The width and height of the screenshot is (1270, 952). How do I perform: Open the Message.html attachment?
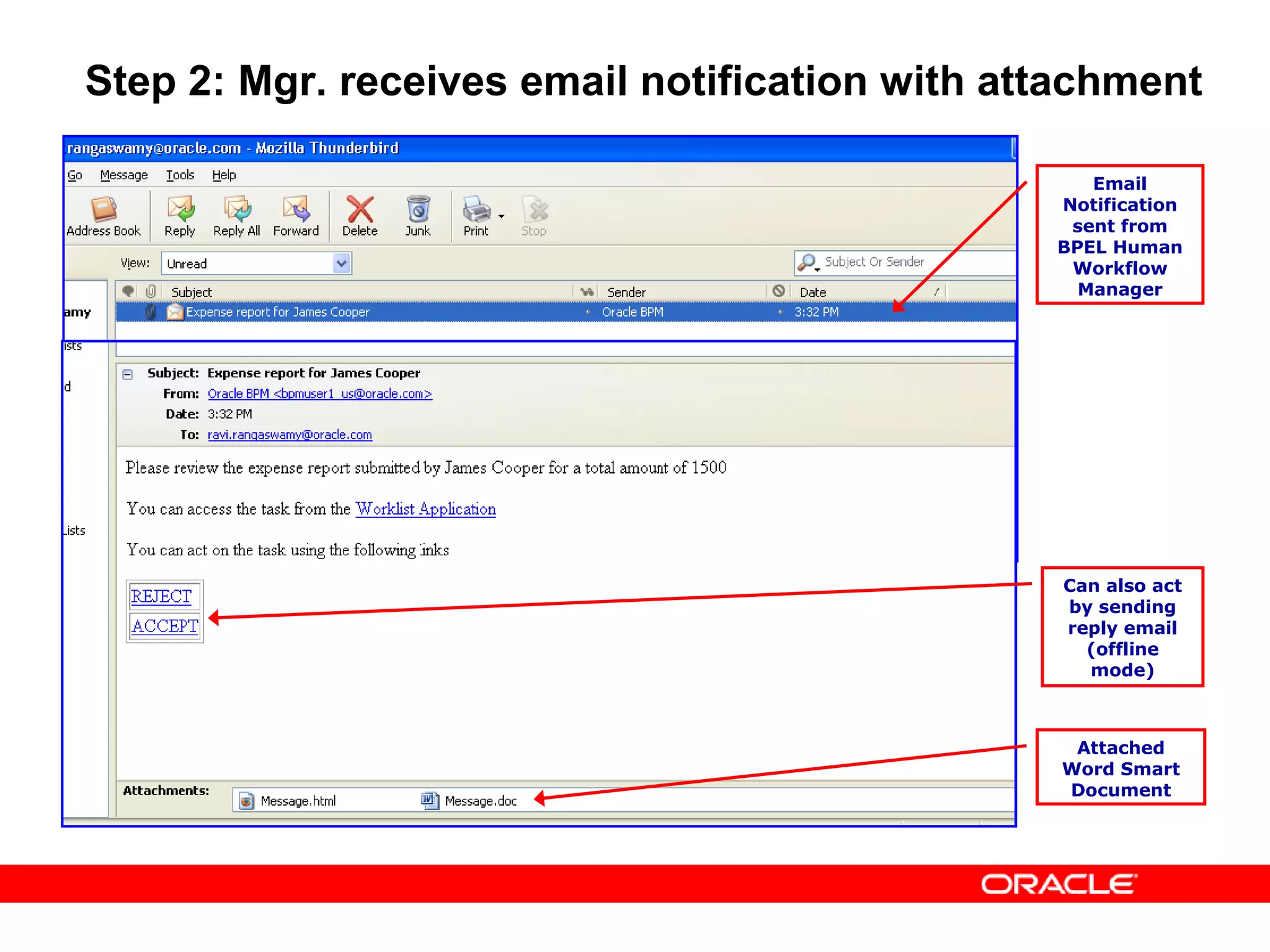(288, 801)
